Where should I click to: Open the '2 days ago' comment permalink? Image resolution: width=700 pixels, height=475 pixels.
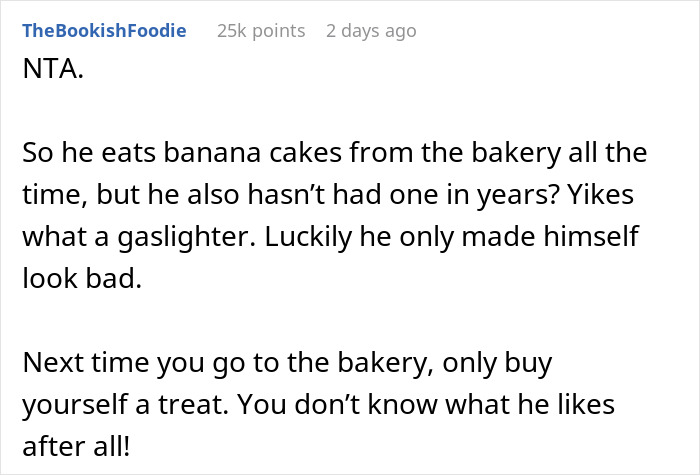371,30
